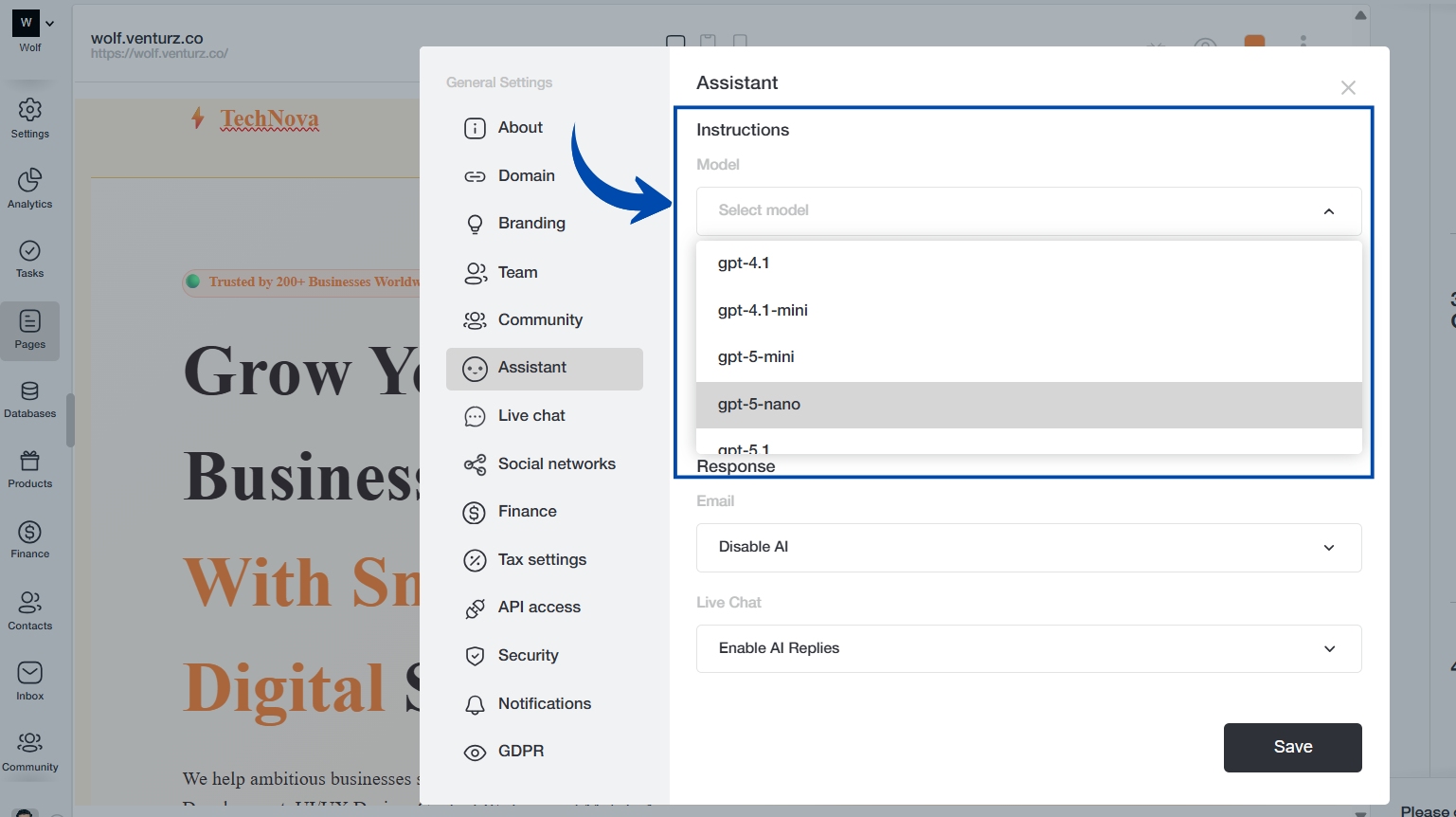Image resolution: width=1456 pixels, height=817 pixels.
Task: Open the Inbox from the sidebar
Action: [29, 681]
